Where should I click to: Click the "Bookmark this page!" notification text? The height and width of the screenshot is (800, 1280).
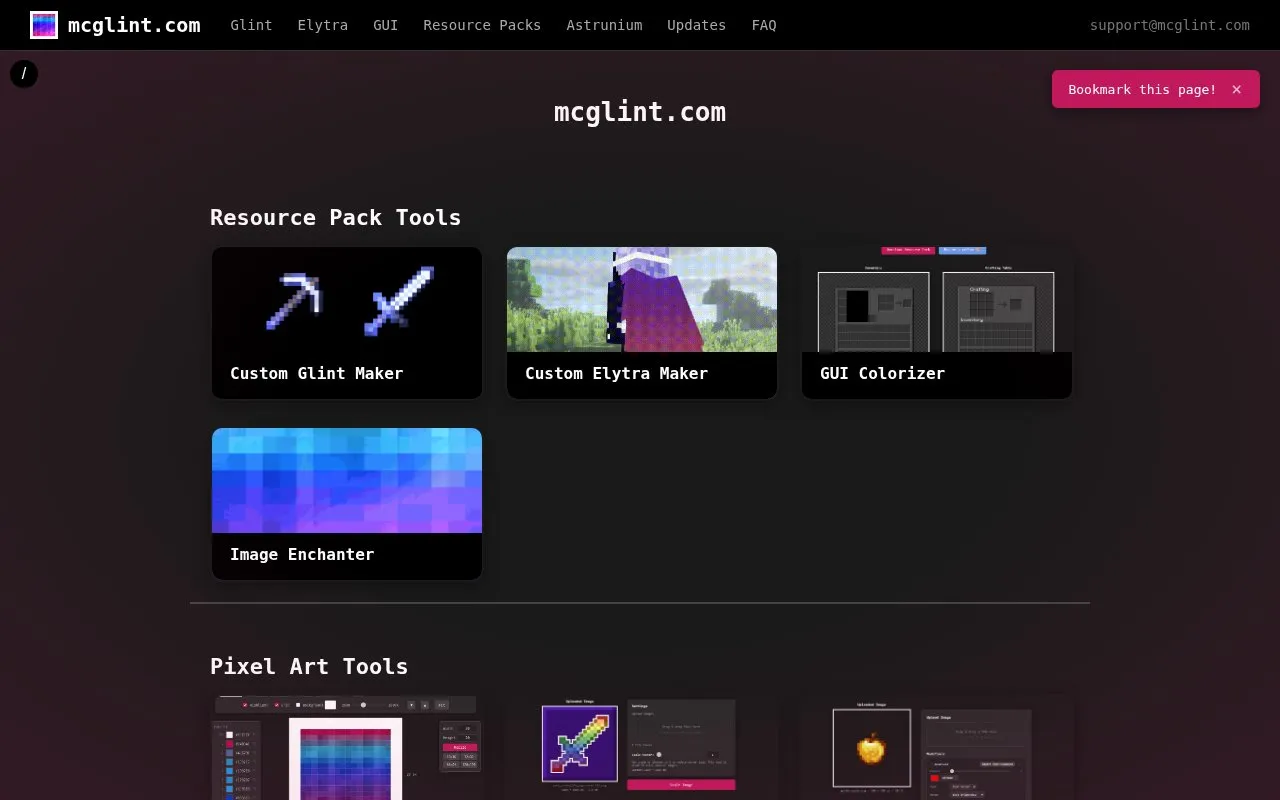1142,89
